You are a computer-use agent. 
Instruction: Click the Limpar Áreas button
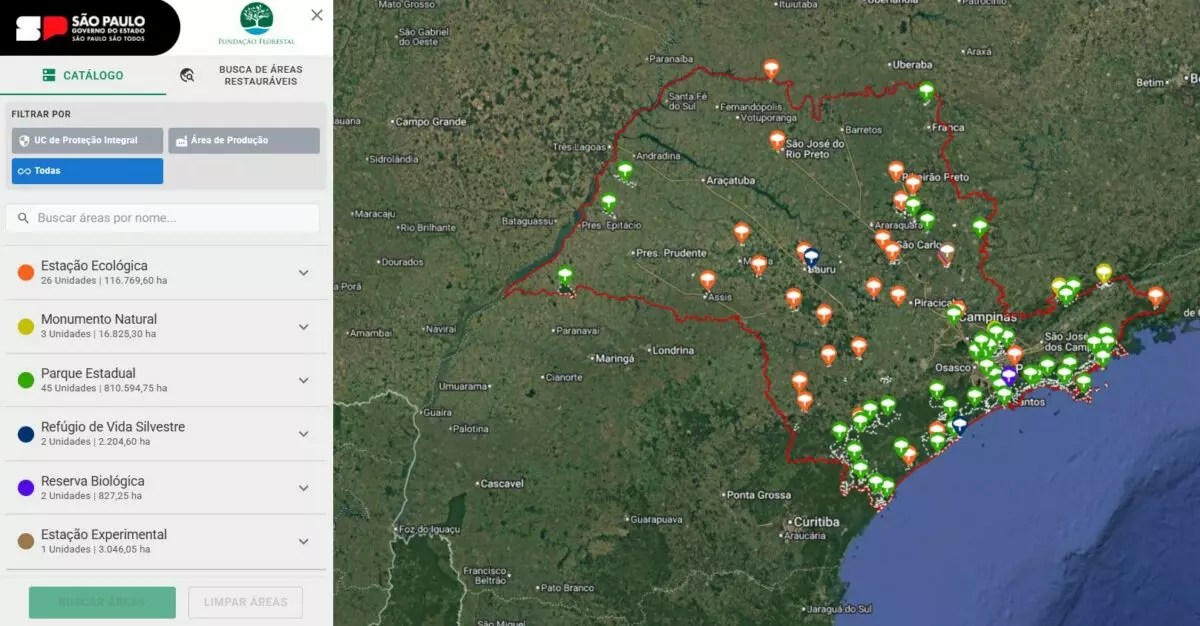coord(245,602)
